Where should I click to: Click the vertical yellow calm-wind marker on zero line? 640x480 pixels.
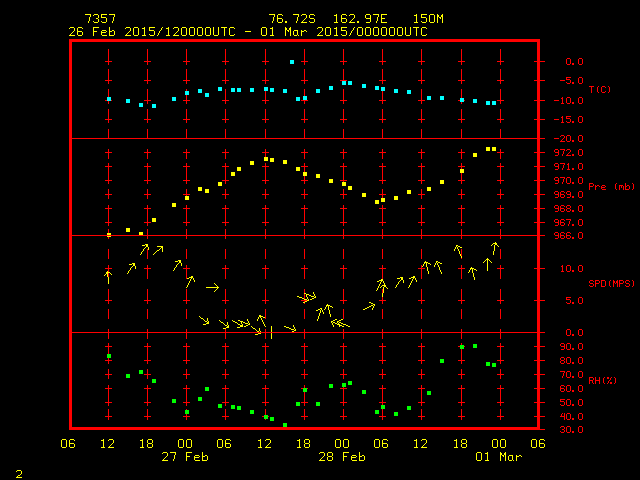(x=271, y=333)
